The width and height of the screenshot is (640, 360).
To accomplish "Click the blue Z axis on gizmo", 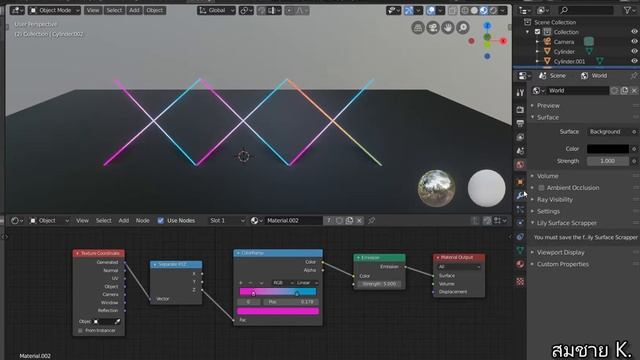I will pos(487,26).
